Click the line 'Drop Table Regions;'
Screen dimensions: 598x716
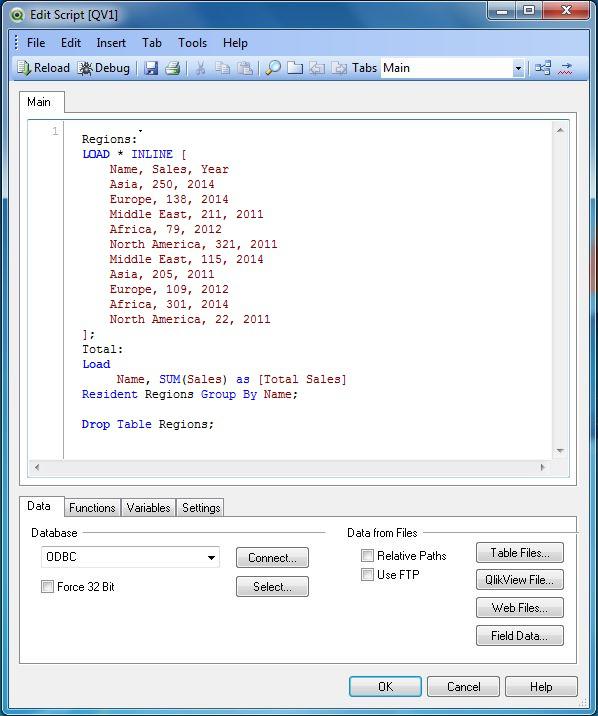coord(148,424)
